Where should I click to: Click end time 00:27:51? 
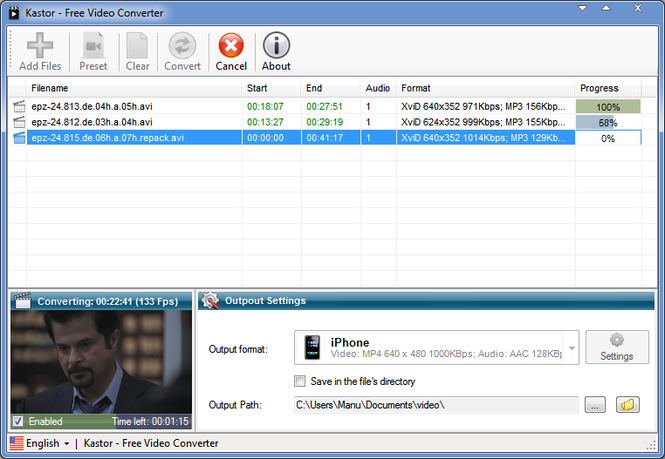(x=324, y=106)
